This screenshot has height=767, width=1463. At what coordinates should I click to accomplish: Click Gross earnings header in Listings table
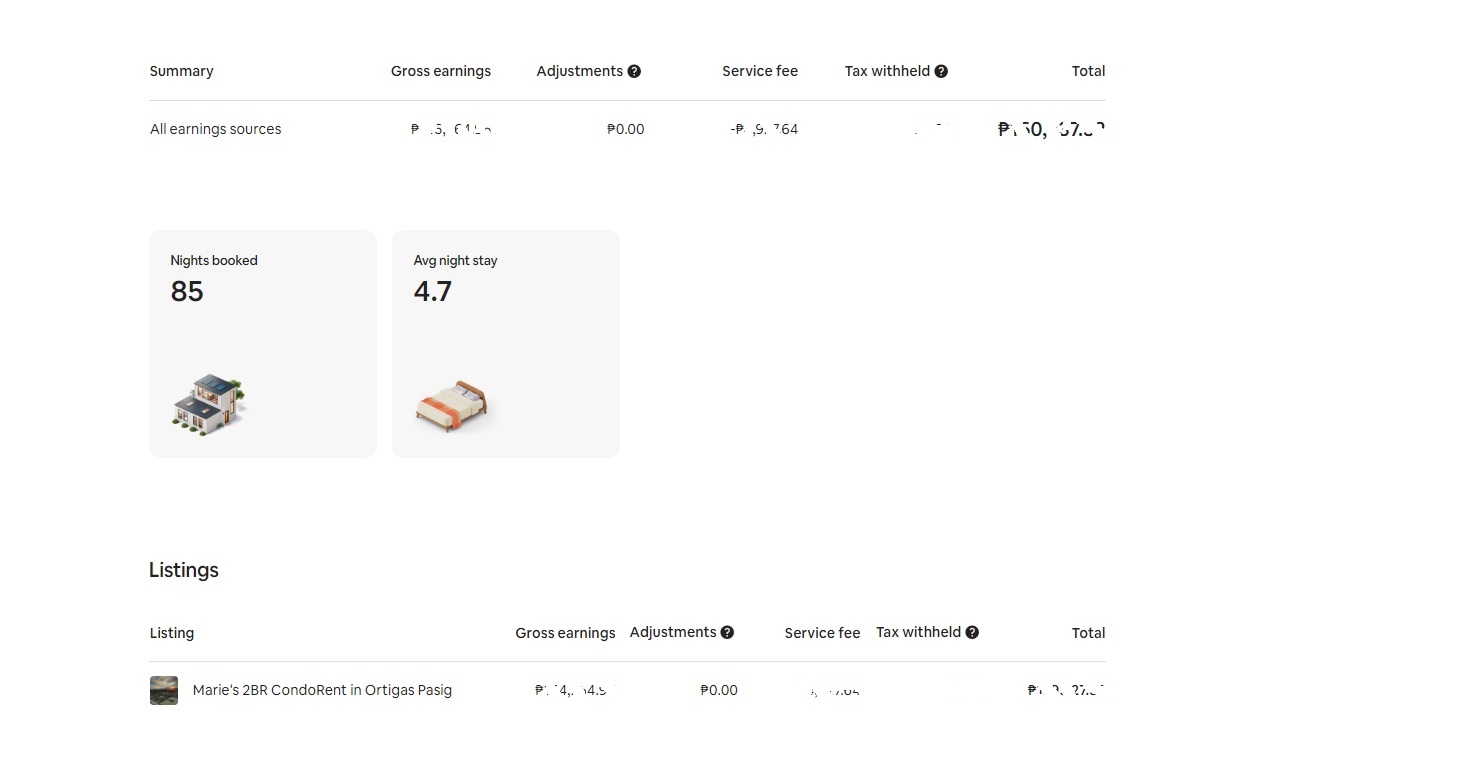pos(565,633)
